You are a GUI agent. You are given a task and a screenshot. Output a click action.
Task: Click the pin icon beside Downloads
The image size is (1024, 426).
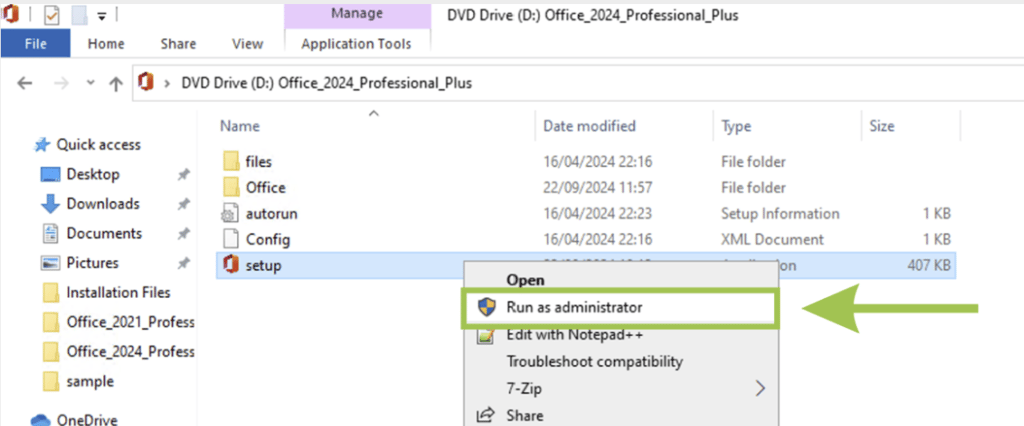point(183,205)
